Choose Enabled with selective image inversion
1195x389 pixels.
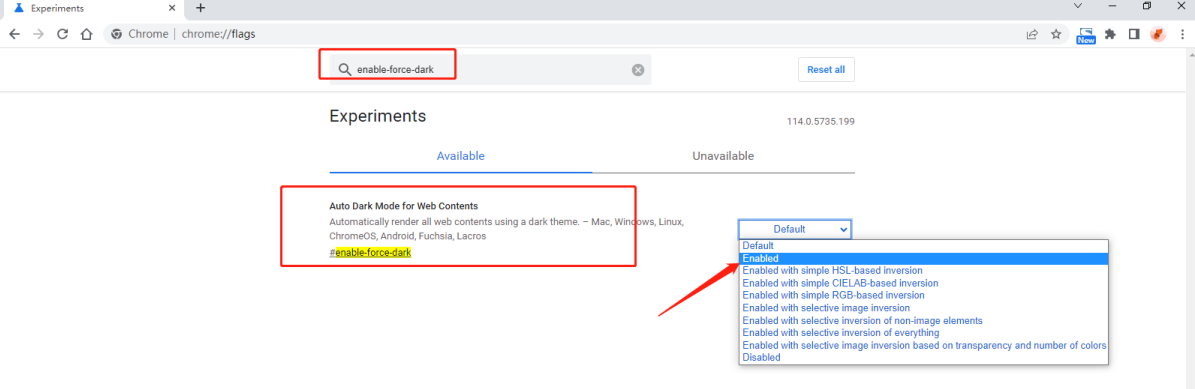pos(924,307)
